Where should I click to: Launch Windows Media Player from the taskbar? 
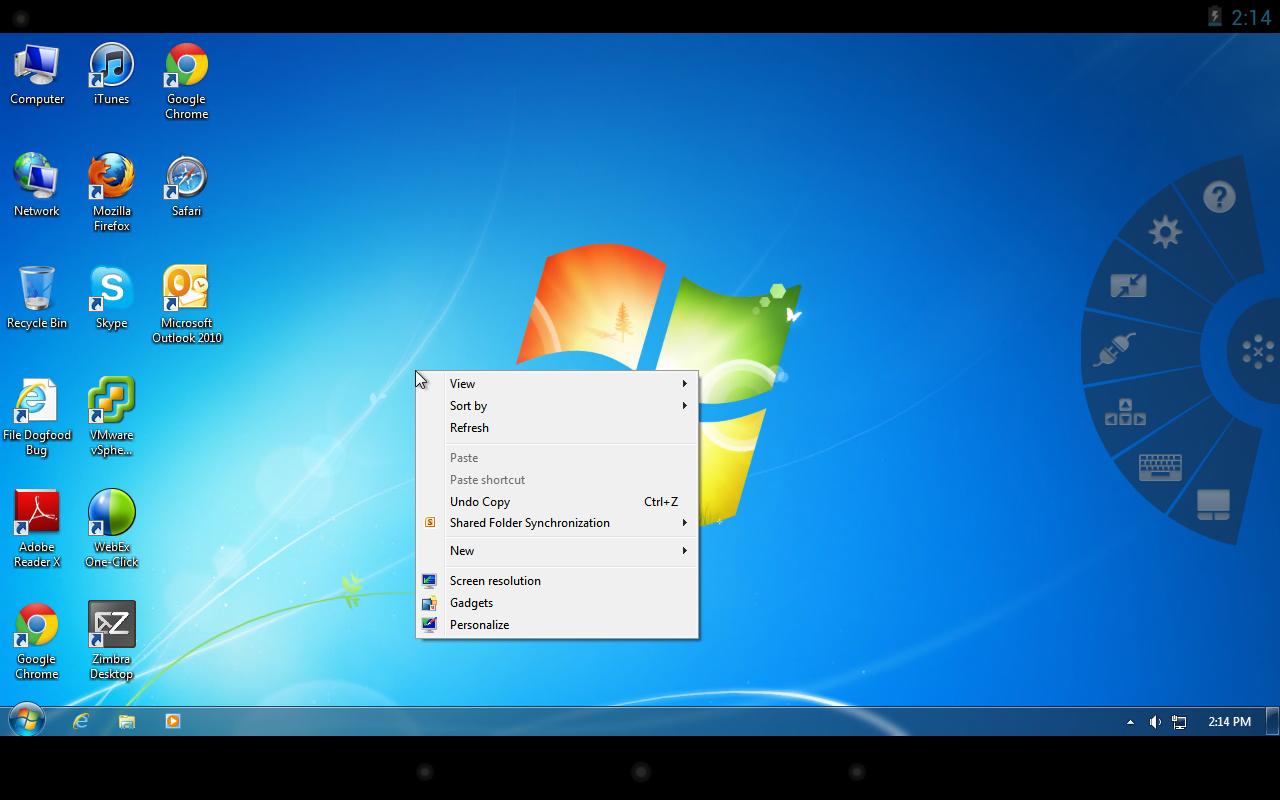[x=173, y=721]
